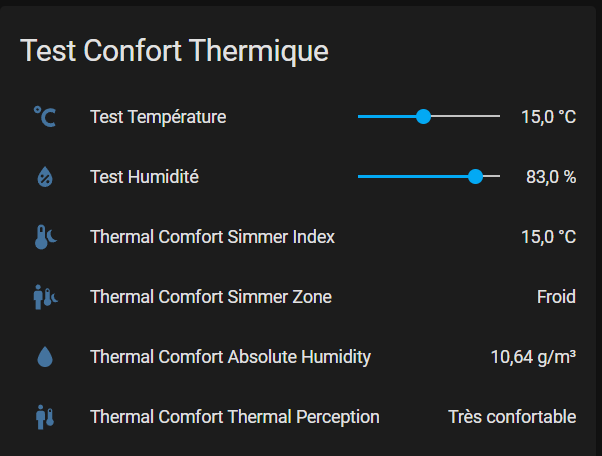Open the Thermal Comfort Thermal Perception details
602x456 pixels.
[305, 417]
